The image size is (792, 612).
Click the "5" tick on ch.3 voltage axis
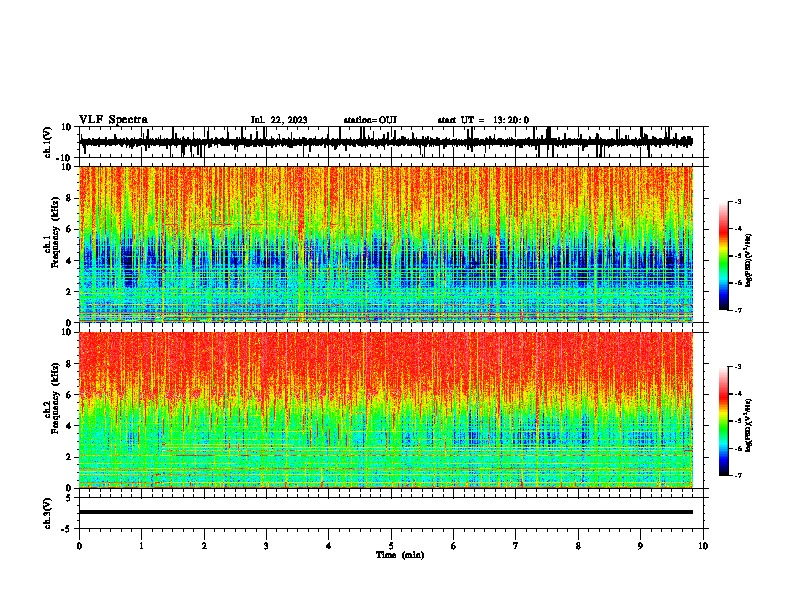pyautogui.click(x=70, y=498)
